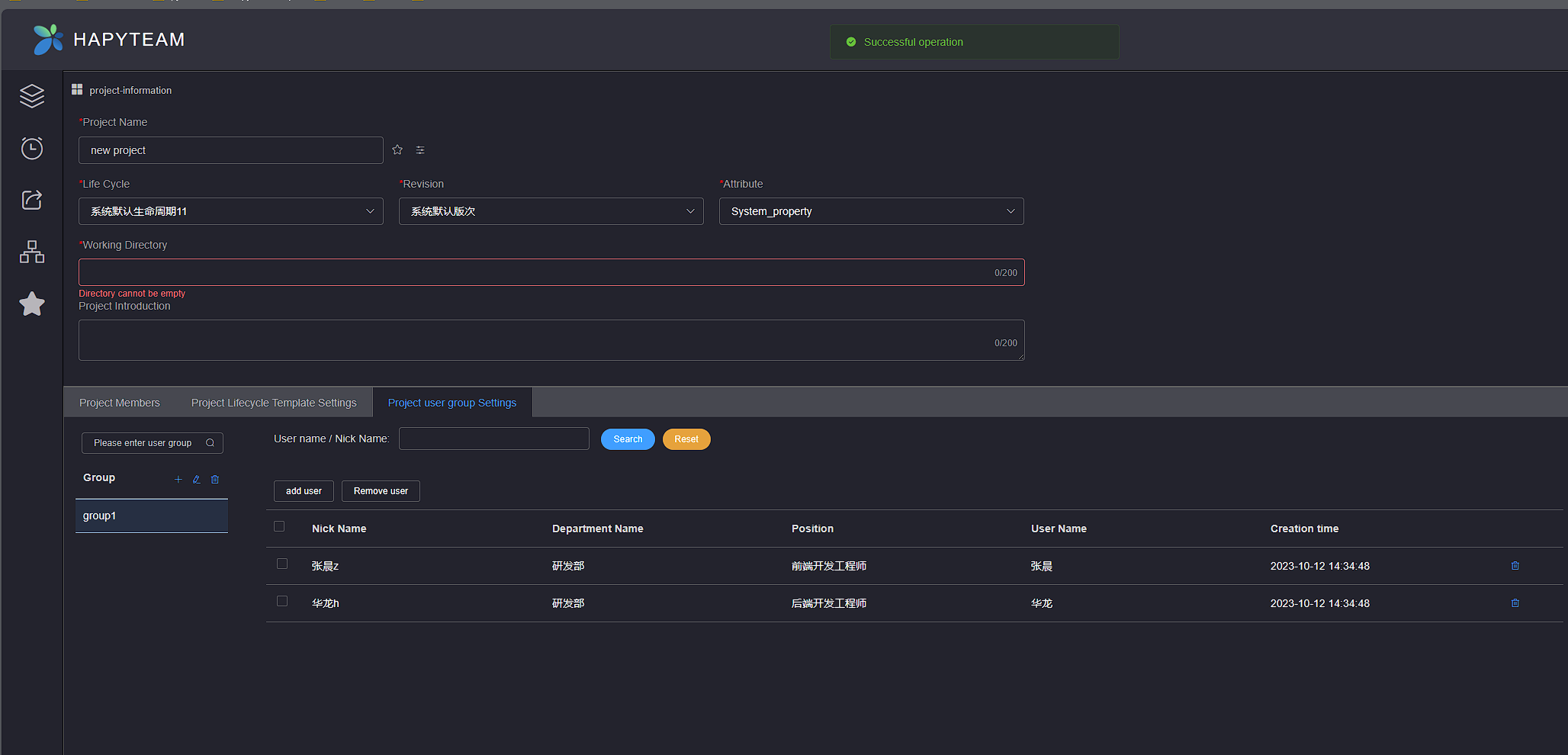This screenshot has height=755, width=1568.
Task: Switch to the Project Members tab
Action: pyautogui.click(x=120, y=403)
